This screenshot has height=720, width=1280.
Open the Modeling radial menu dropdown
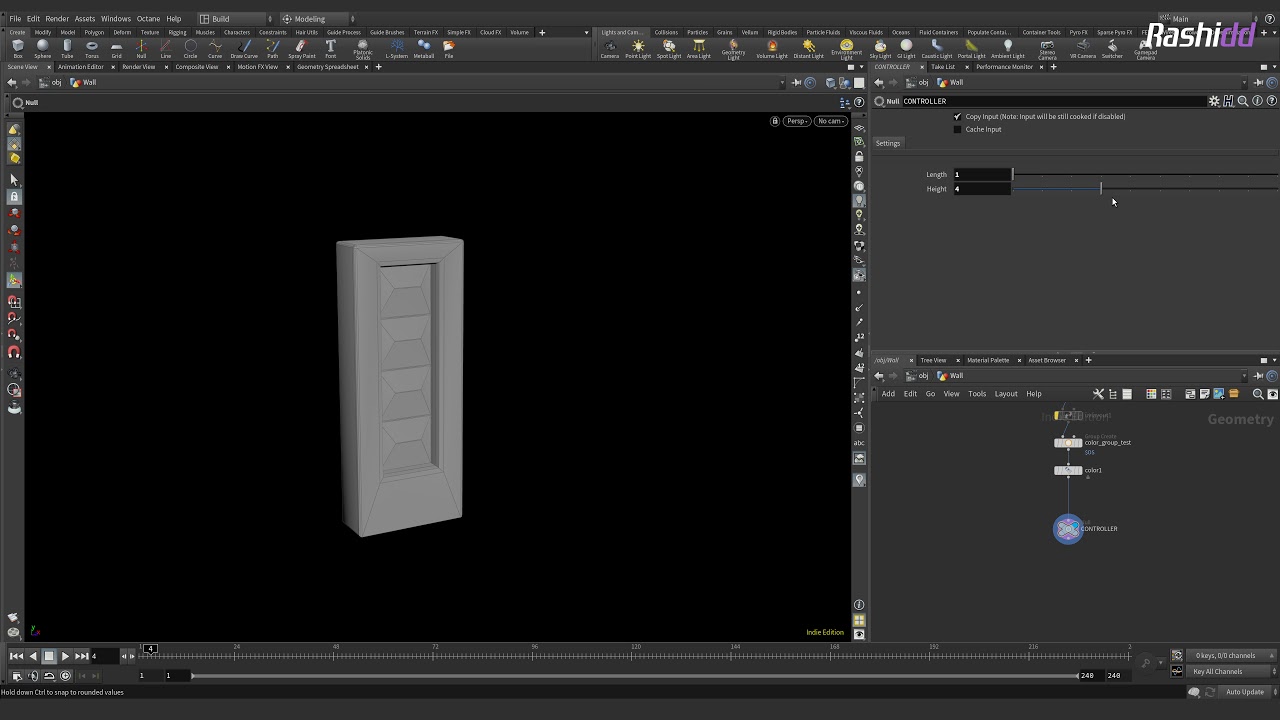pos(316,19)
